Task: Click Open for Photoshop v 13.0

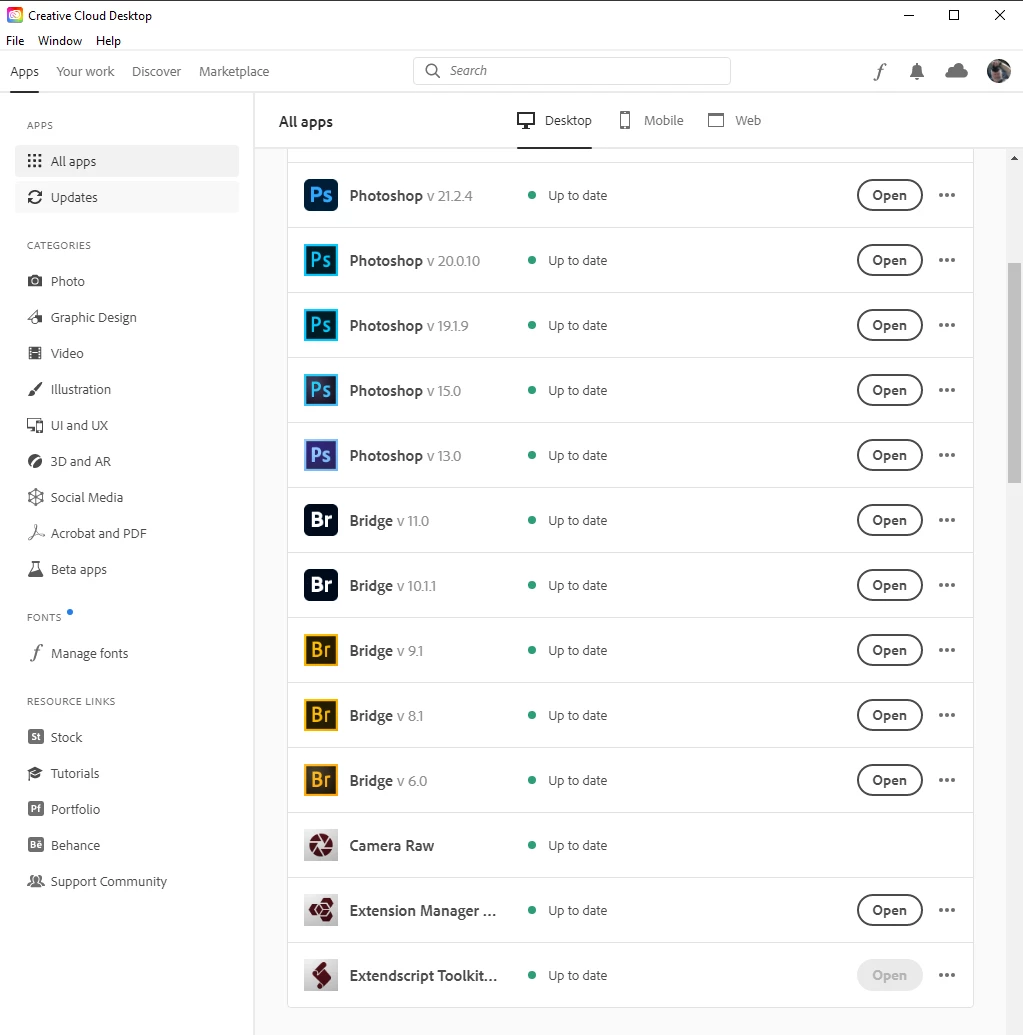Action: 890,455
